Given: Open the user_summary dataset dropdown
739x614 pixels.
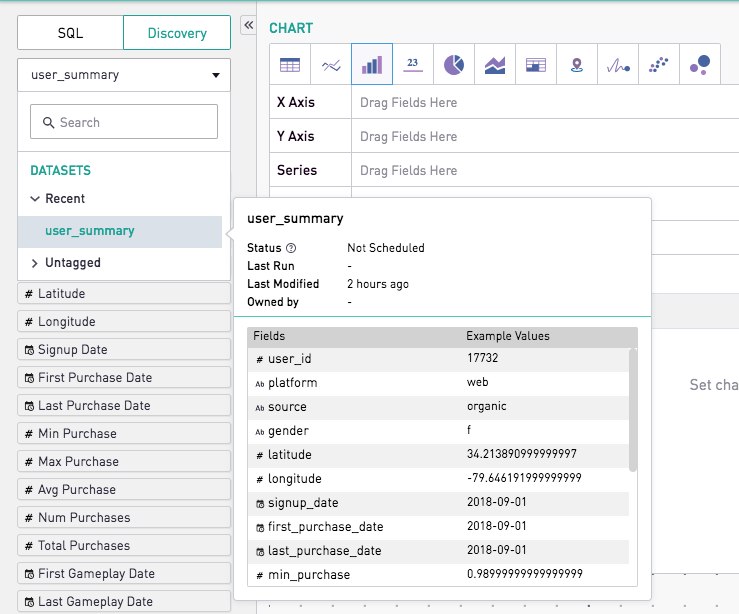Looking at the screenshot, I should click(124, 75).
